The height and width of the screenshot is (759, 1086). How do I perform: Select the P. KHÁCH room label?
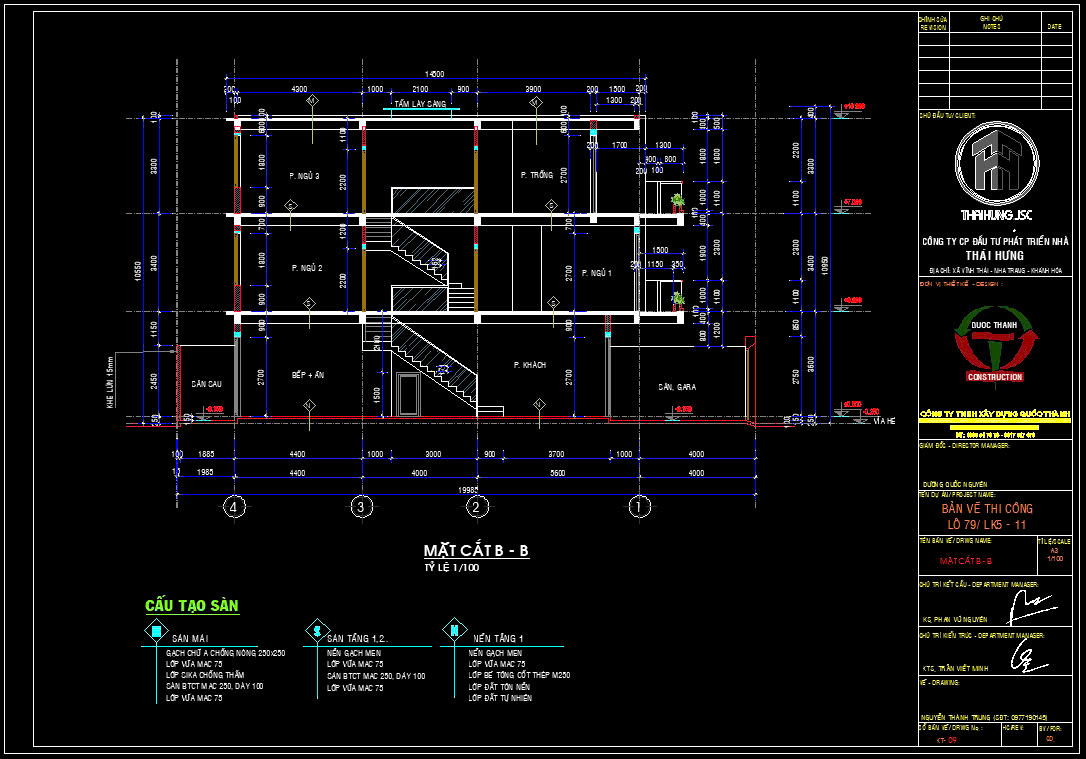coord(529,365)
